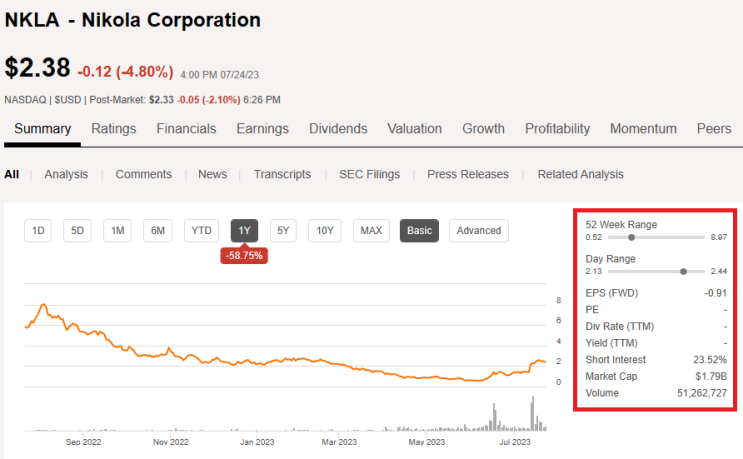The image size is (743, 459).
Task: Click the NKLA - Nikola Corporation heading
Action: coord(133,20)
